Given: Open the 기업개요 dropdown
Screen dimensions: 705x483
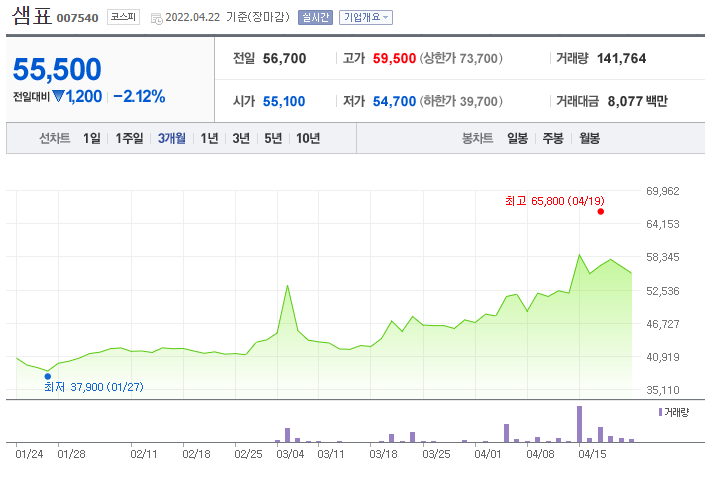Looking at the screenshot, I should tap(366, 18).
